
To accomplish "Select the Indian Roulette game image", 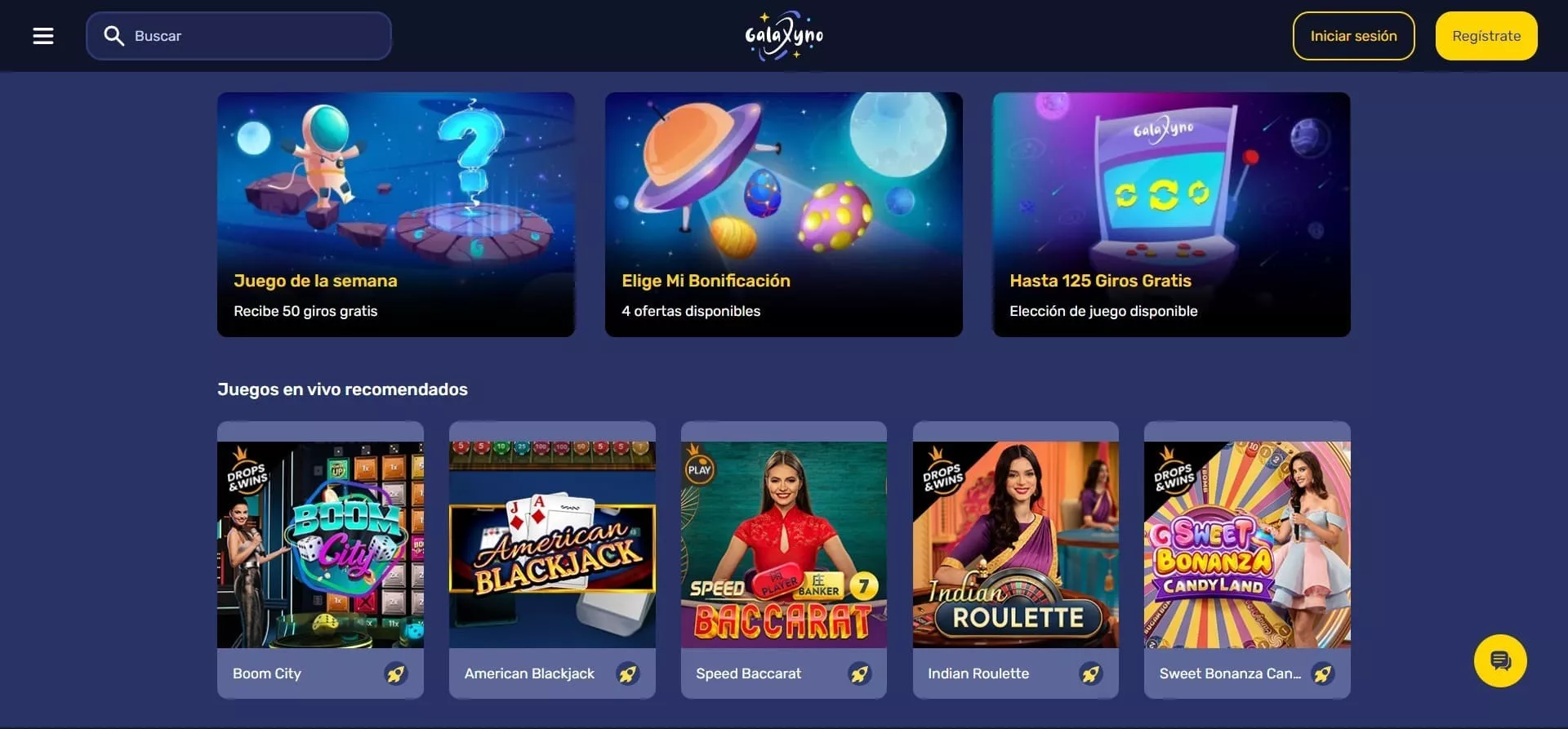I will tap(1016, 545).
